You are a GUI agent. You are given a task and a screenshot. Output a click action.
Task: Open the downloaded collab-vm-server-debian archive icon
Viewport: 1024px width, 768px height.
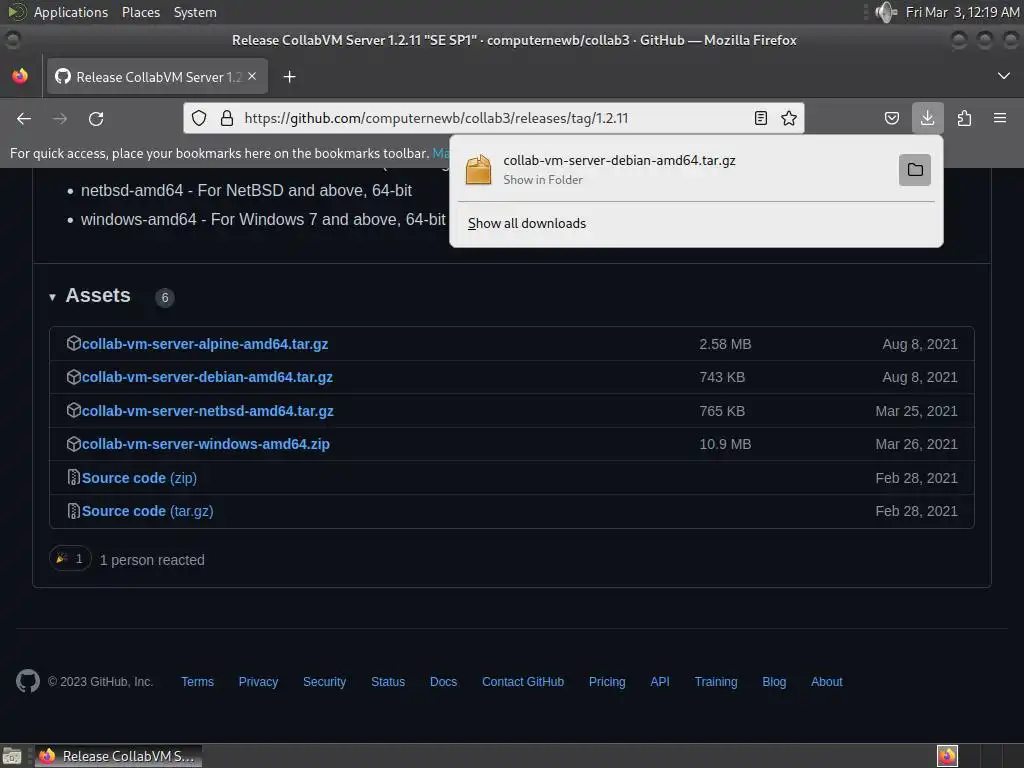pos(478,170)
